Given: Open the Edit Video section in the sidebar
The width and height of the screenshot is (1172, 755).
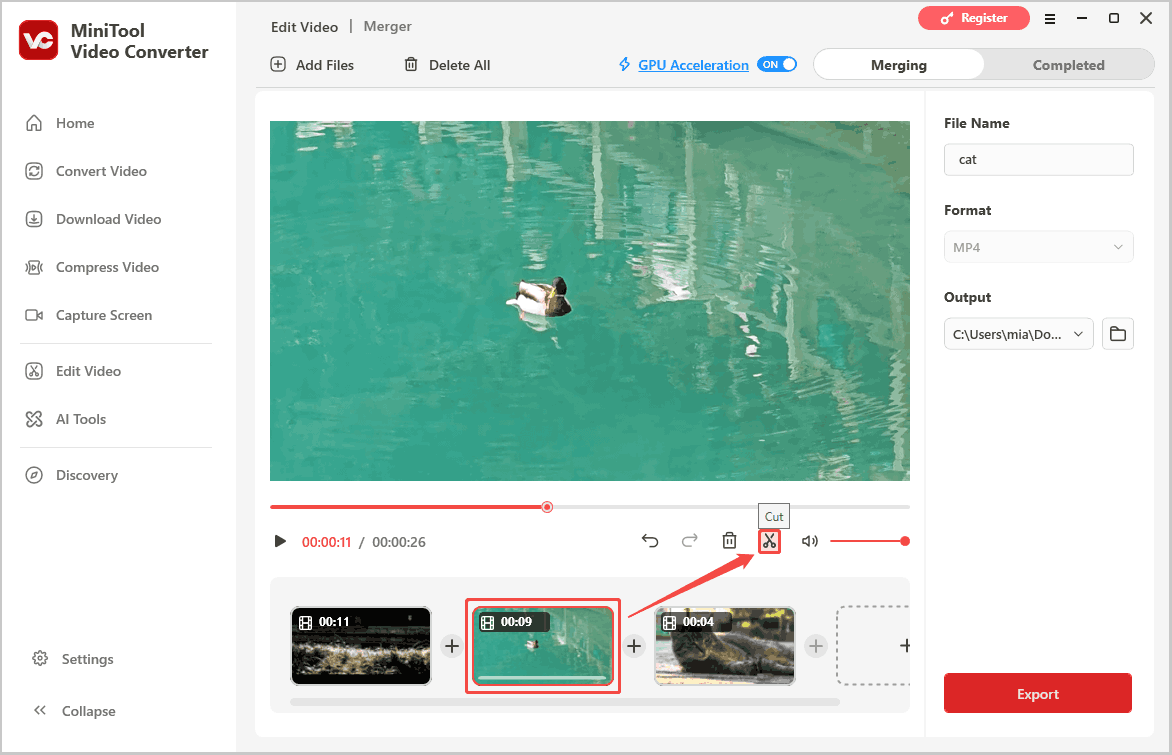Looking at the screenshot, I should coord(73,371).
